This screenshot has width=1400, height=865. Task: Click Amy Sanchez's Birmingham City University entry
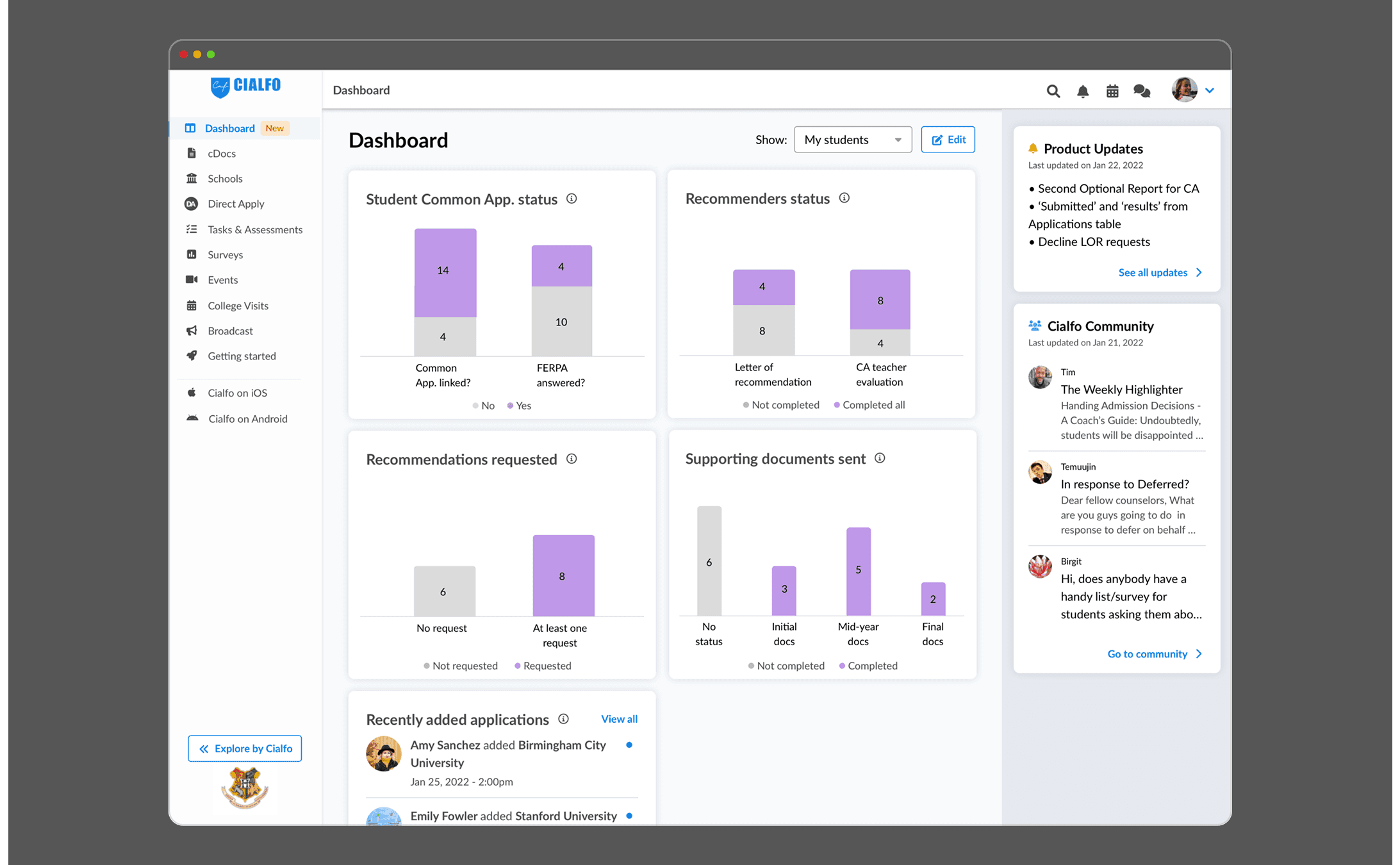[502, 762]
